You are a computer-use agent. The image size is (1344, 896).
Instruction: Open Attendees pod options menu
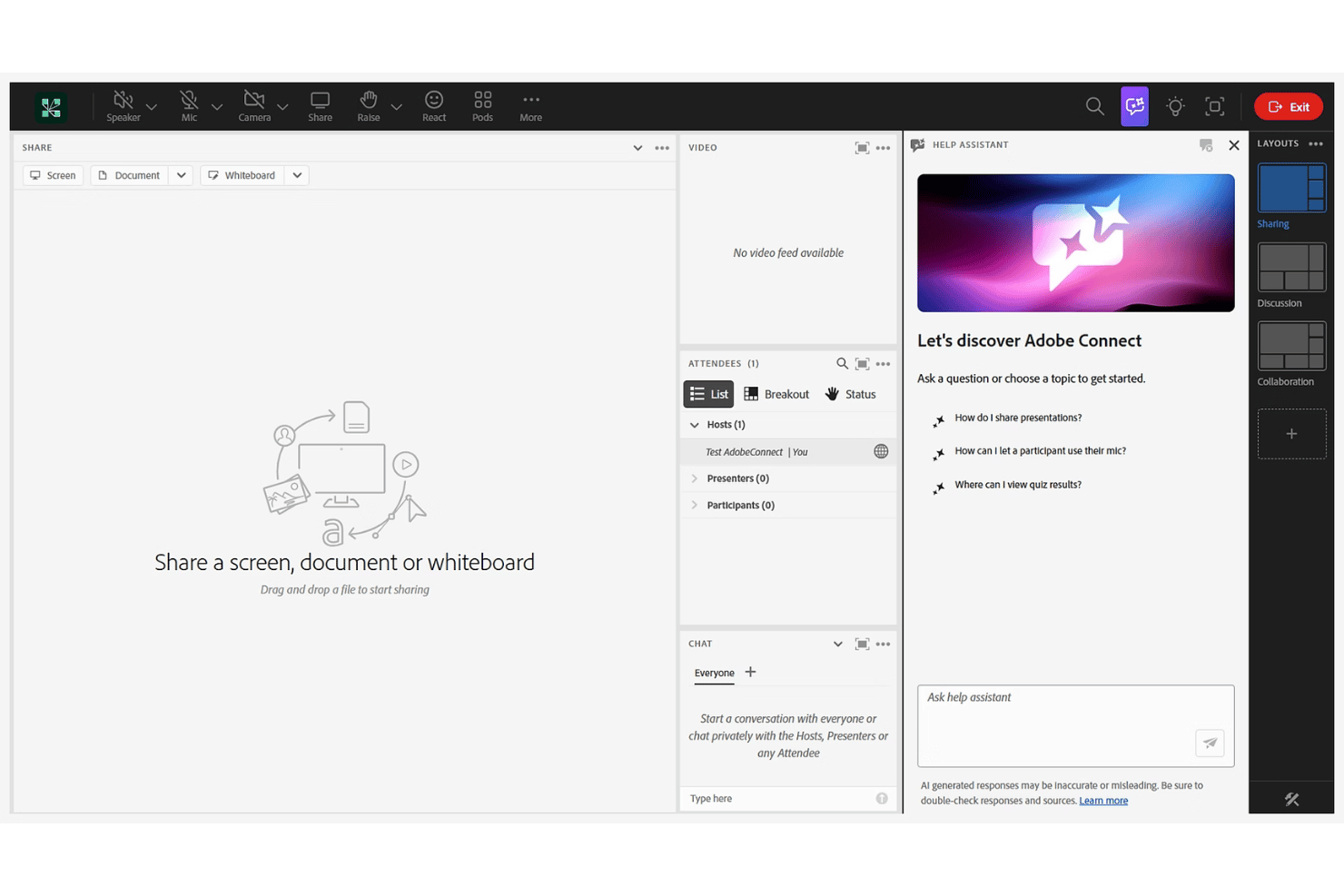(x=884, y=364)
